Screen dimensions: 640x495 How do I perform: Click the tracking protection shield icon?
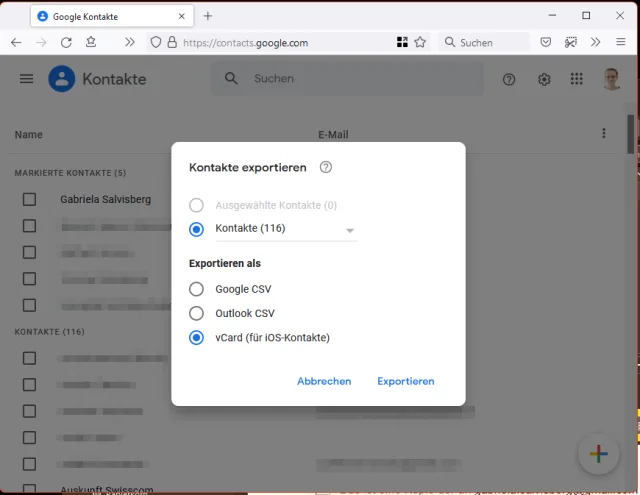[156, 42]
